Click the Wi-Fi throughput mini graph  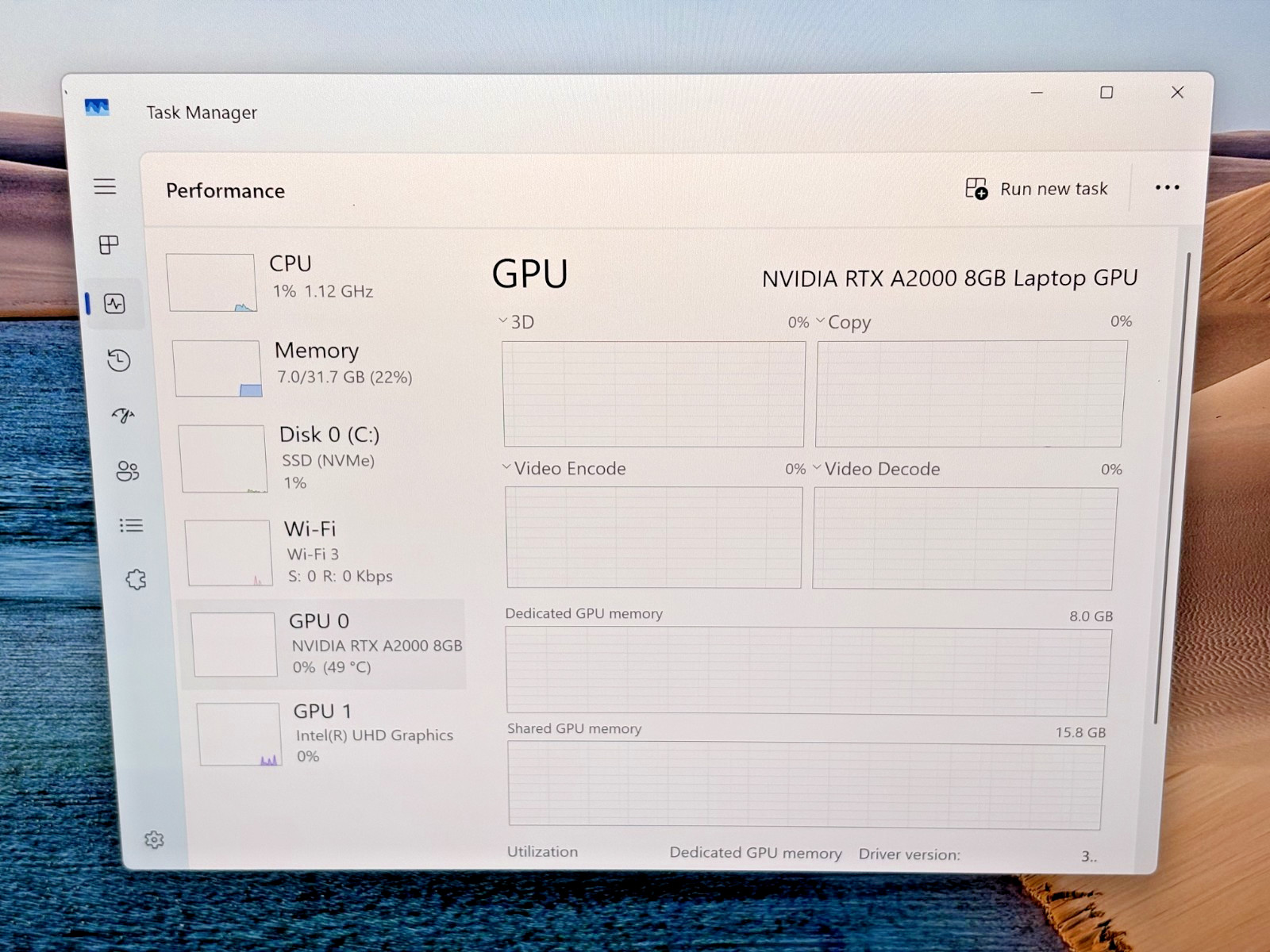(x=229, y=553)
